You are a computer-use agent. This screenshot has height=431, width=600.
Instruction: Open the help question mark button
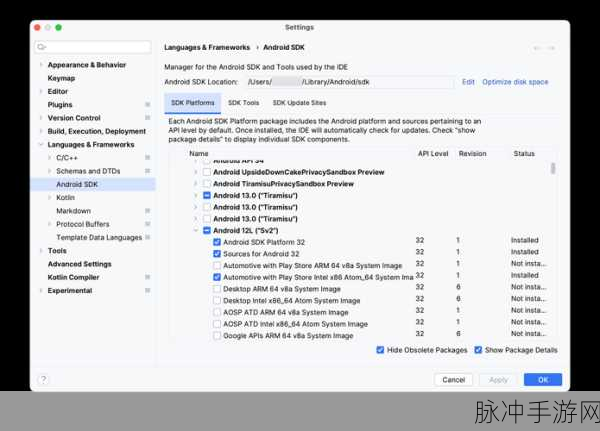point(43,379)
